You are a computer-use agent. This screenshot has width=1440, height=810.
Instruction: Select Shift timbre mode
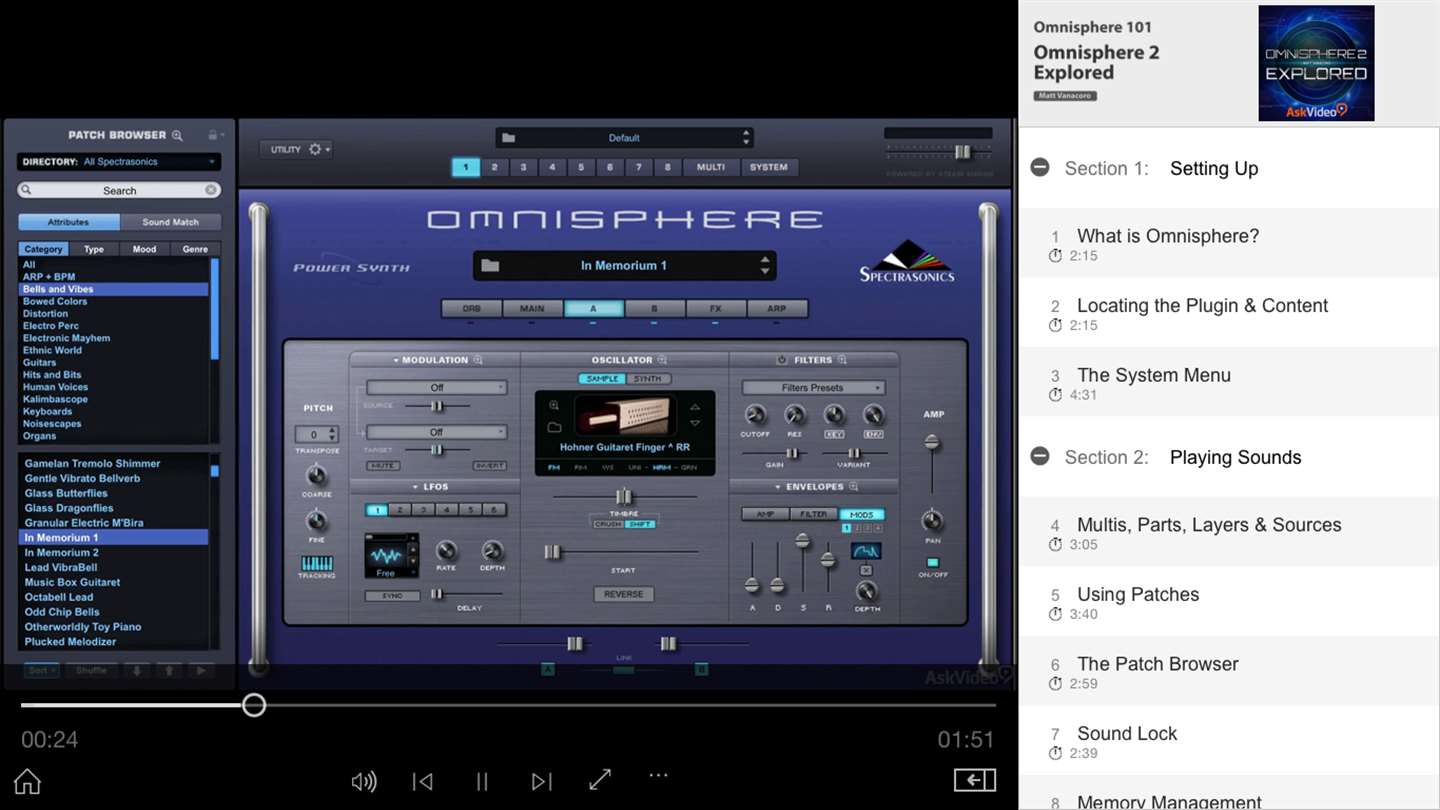641,524
